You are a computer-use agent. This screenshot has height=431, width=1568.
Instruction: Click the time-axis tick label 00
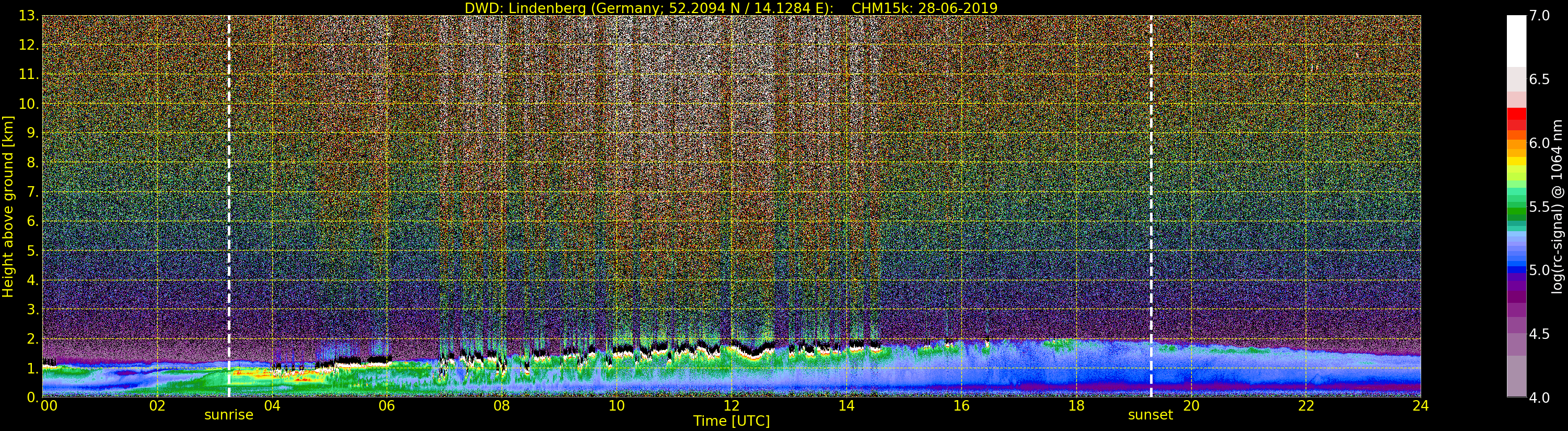(x=49, y=406)
